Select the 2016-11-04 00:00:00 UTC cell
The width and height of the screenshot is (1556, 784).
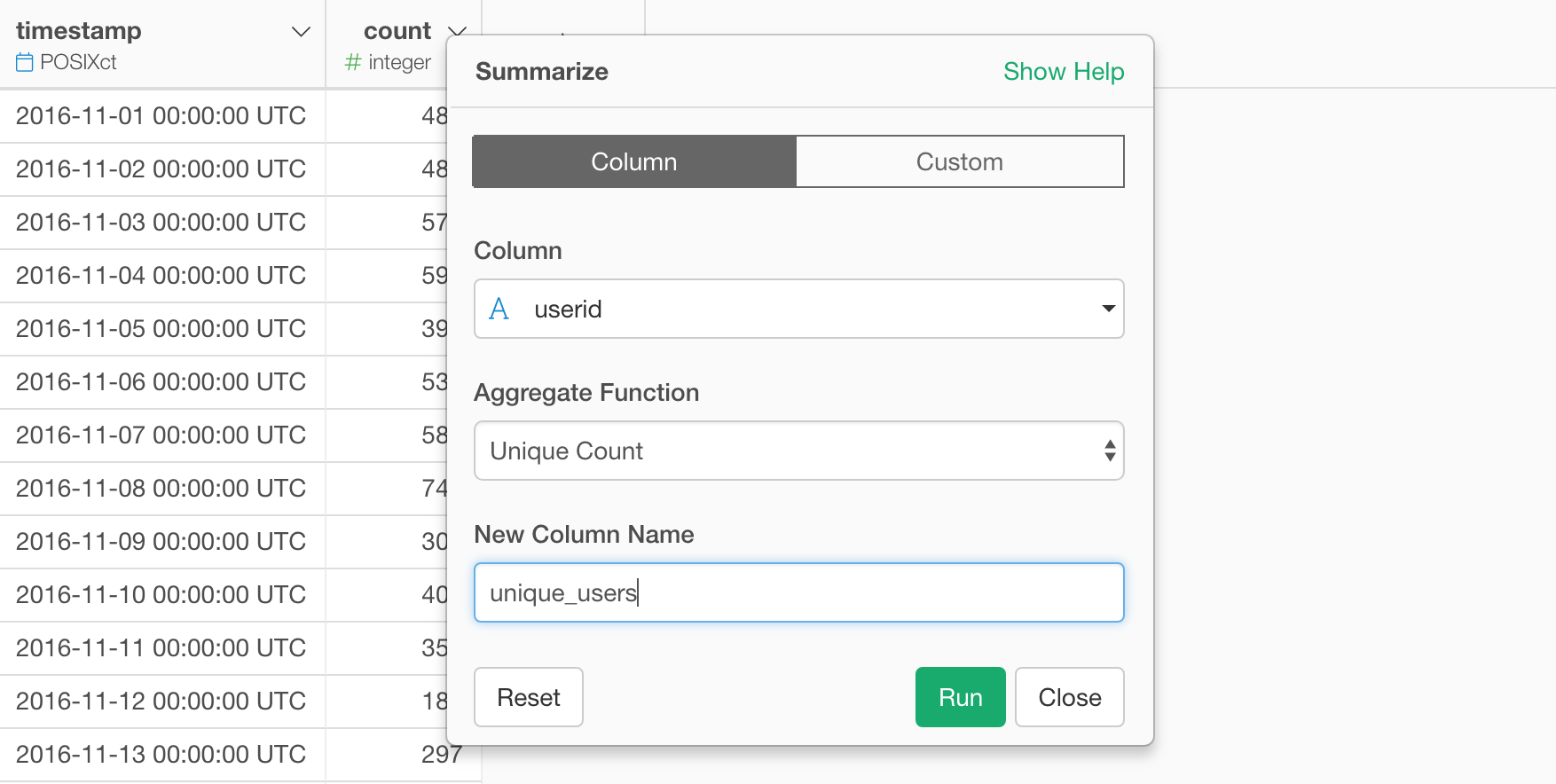161,276
